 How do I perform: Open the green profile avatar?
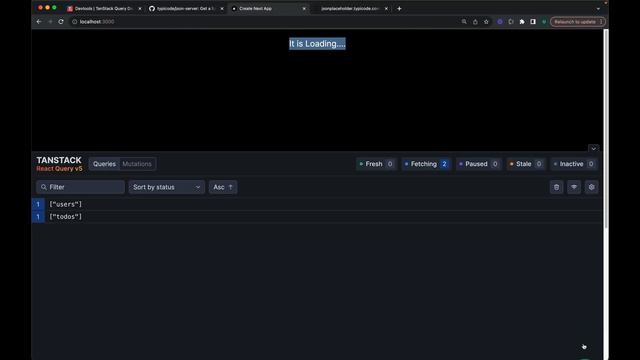(x=544, y=22)
